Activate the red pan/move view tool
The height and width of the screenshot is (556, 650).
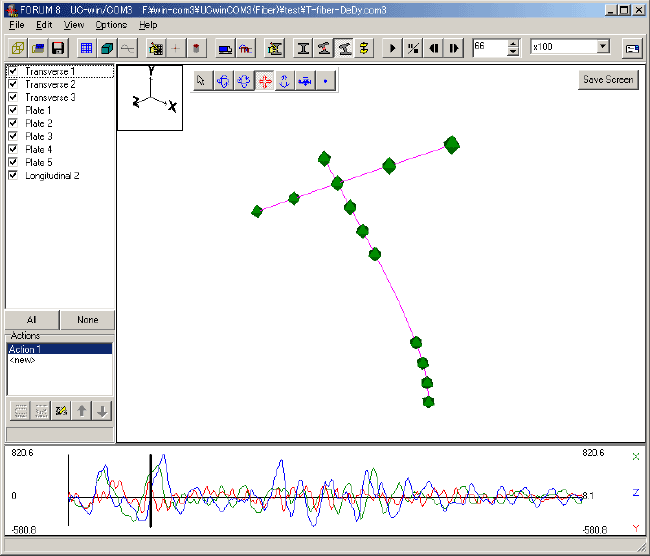pos(264,81)
